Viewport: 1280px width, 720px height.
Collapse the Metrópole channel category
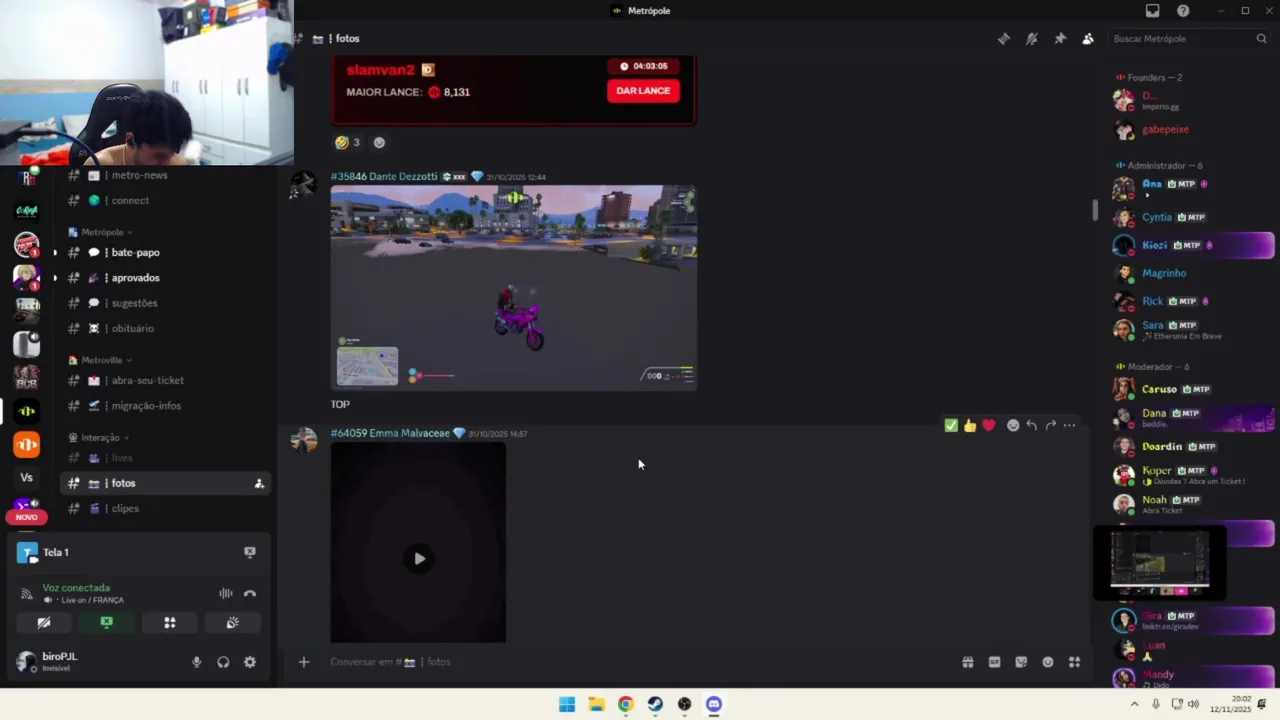click(101, 232)
